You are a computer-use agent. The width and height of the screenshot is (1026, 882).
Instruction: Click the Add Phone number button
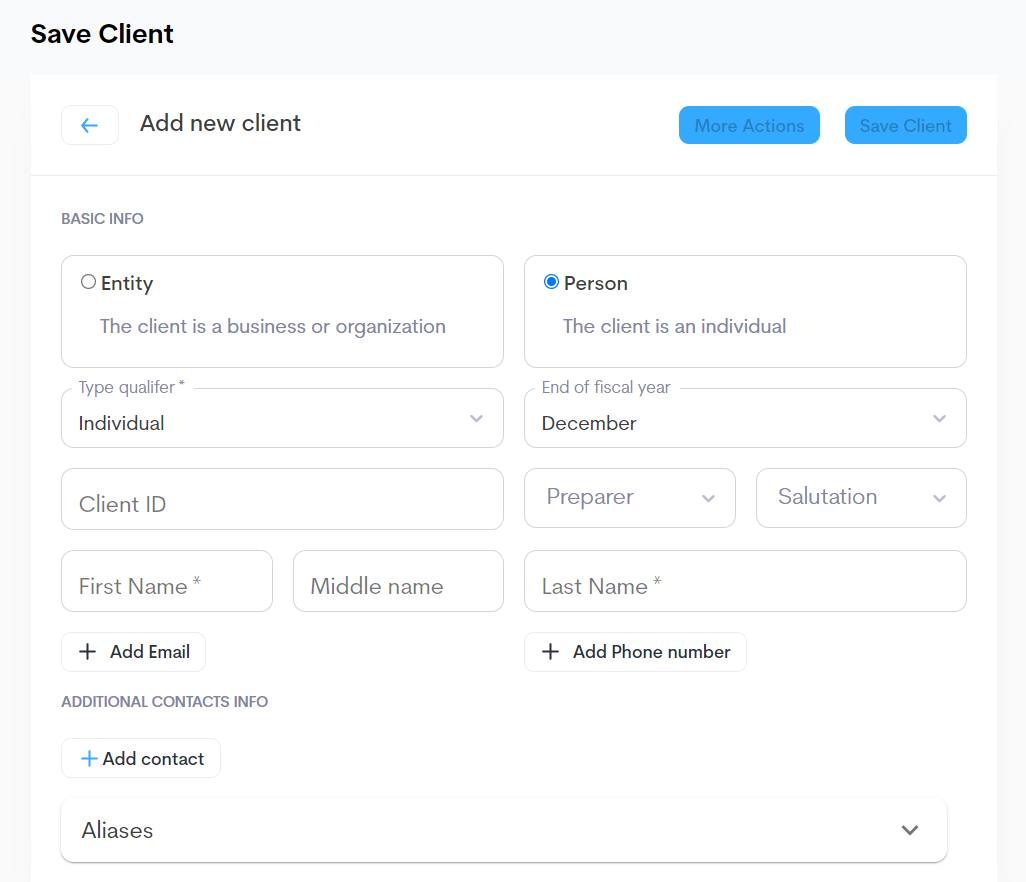635,652
